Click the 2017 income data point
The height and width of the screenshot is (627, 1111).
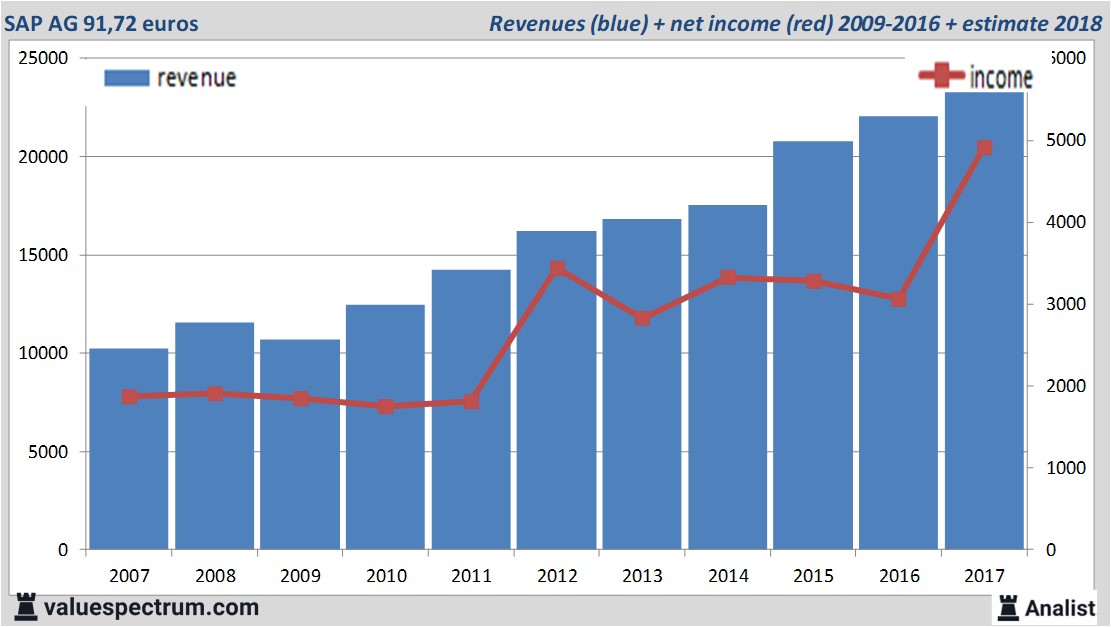pyautogui.click(x=985, y=148)
